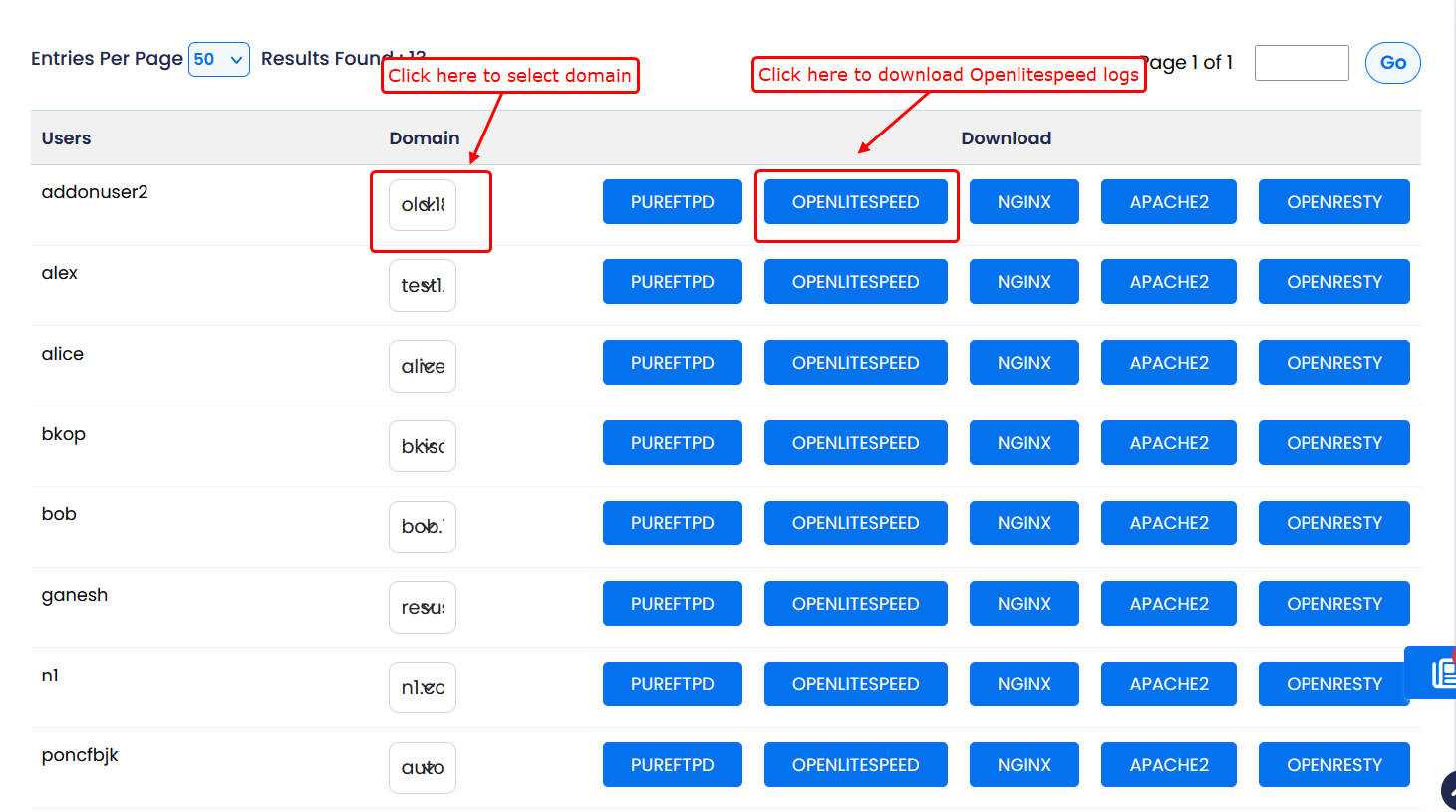Click APACHE2 button for addonuser2

point(1168,202)
